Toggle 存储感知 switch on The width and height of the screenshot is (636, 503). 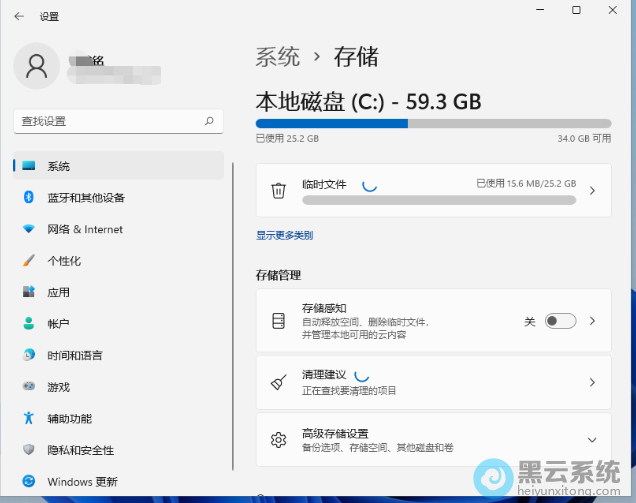click(560, 321)
